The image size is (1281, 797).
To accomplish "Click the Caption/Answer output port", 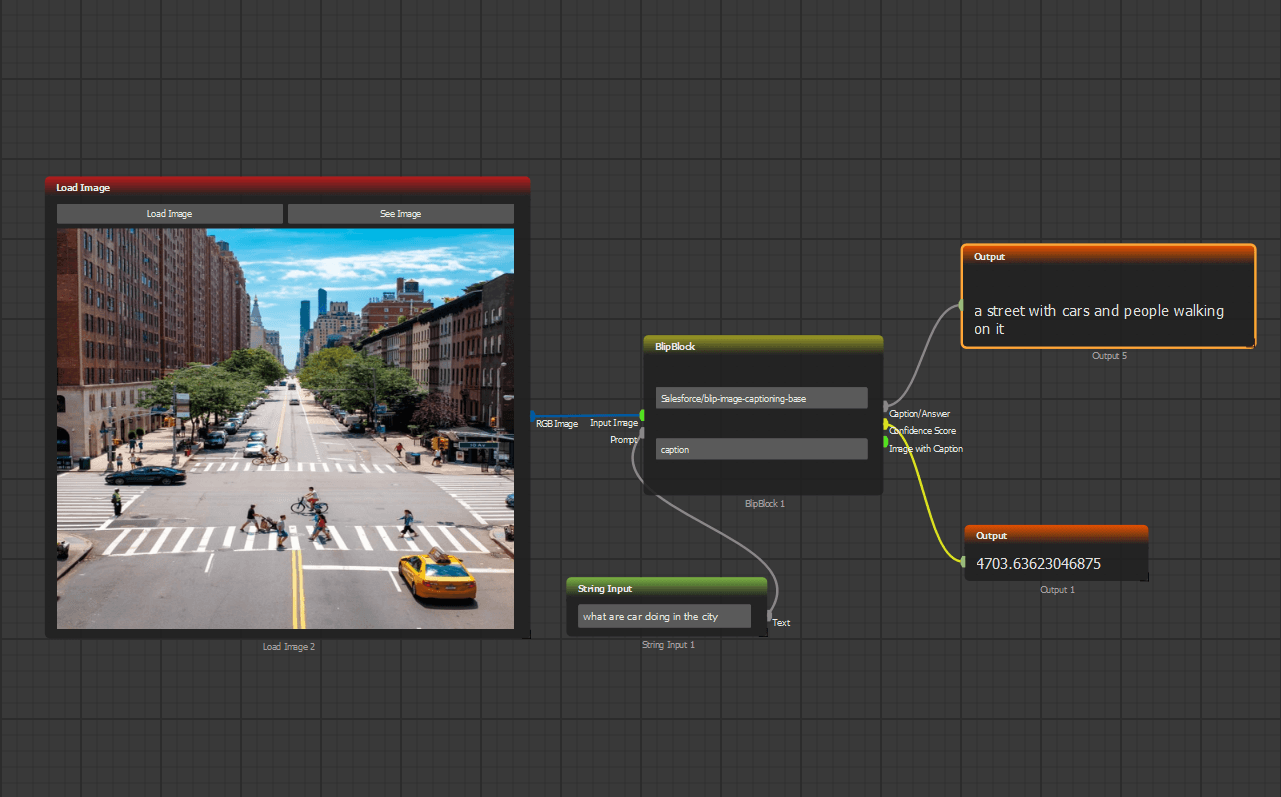I will (885, 406).
